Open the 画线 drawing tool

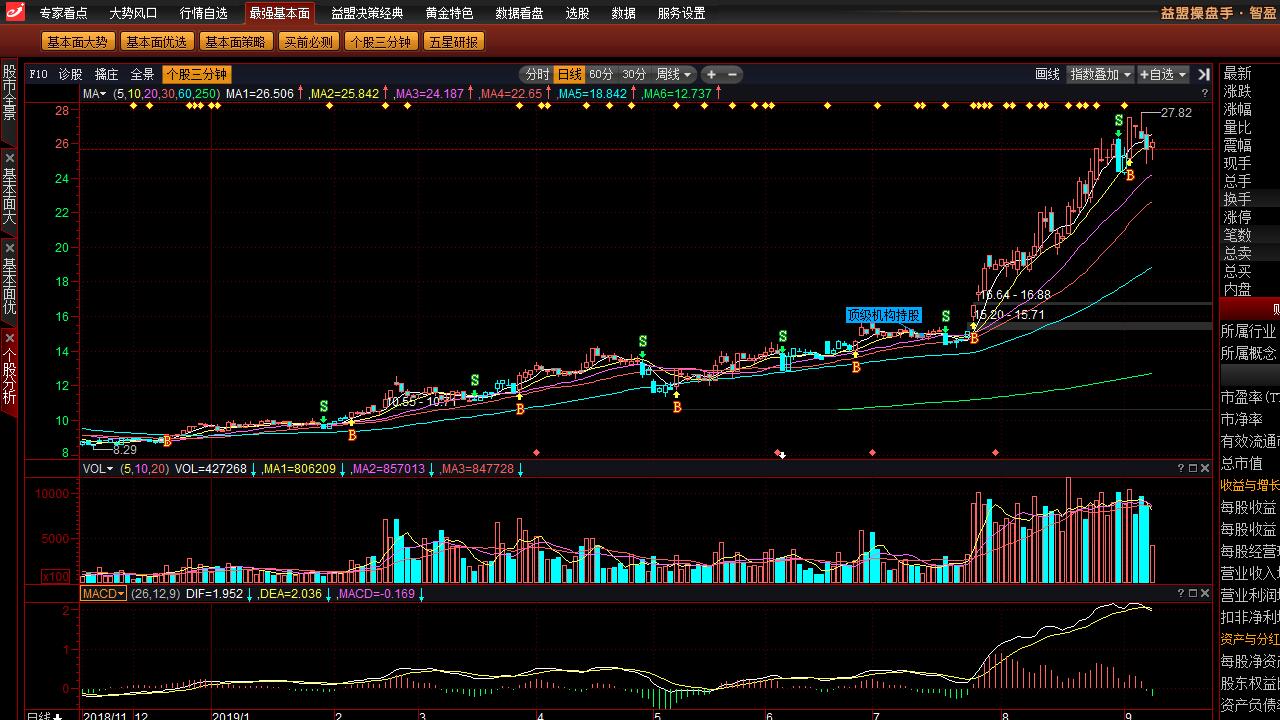point(1047,74)
